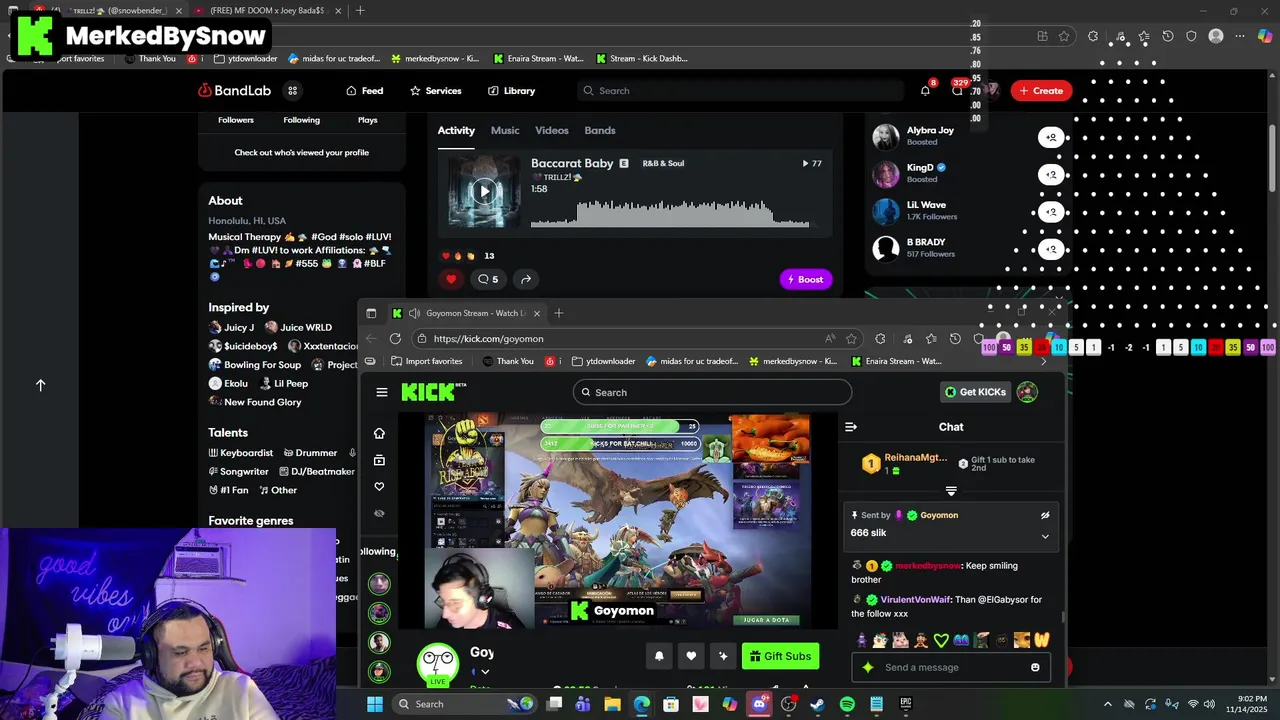Expand the chat gift leaderboard
This screenshot has height=720, width=1280.
951,491
